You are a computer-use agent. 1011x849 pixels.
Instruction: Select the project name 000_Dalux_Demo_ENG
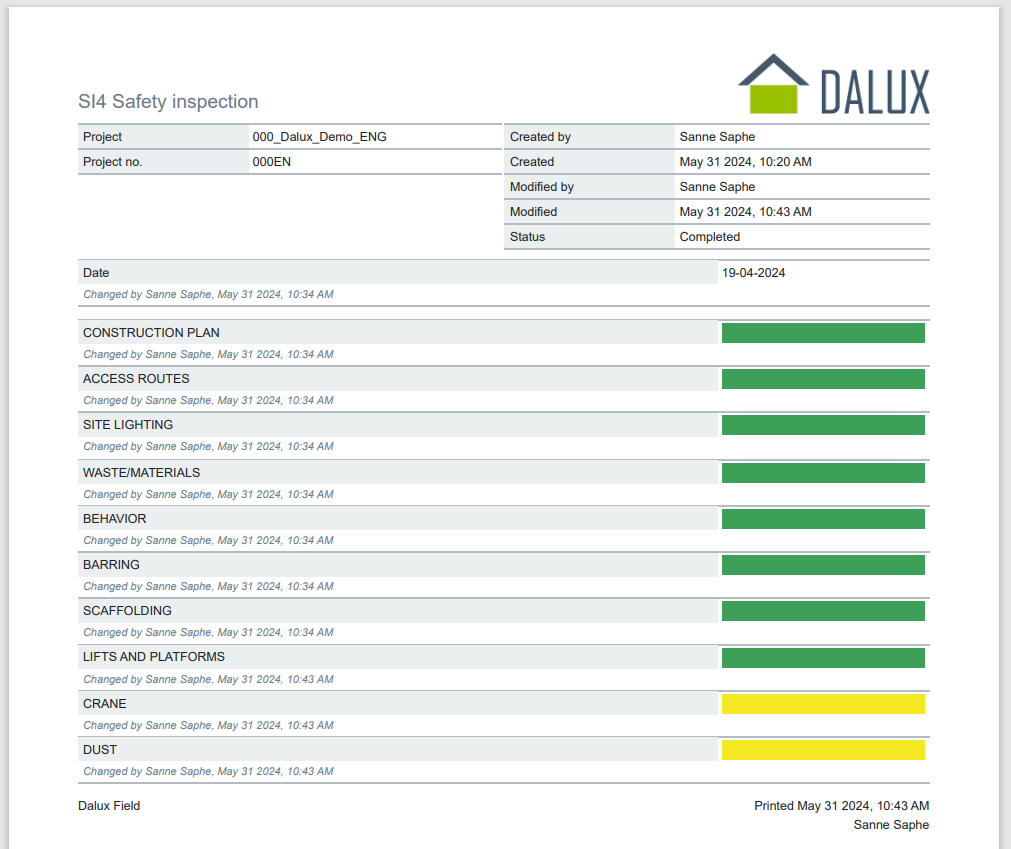coord(319,137)
